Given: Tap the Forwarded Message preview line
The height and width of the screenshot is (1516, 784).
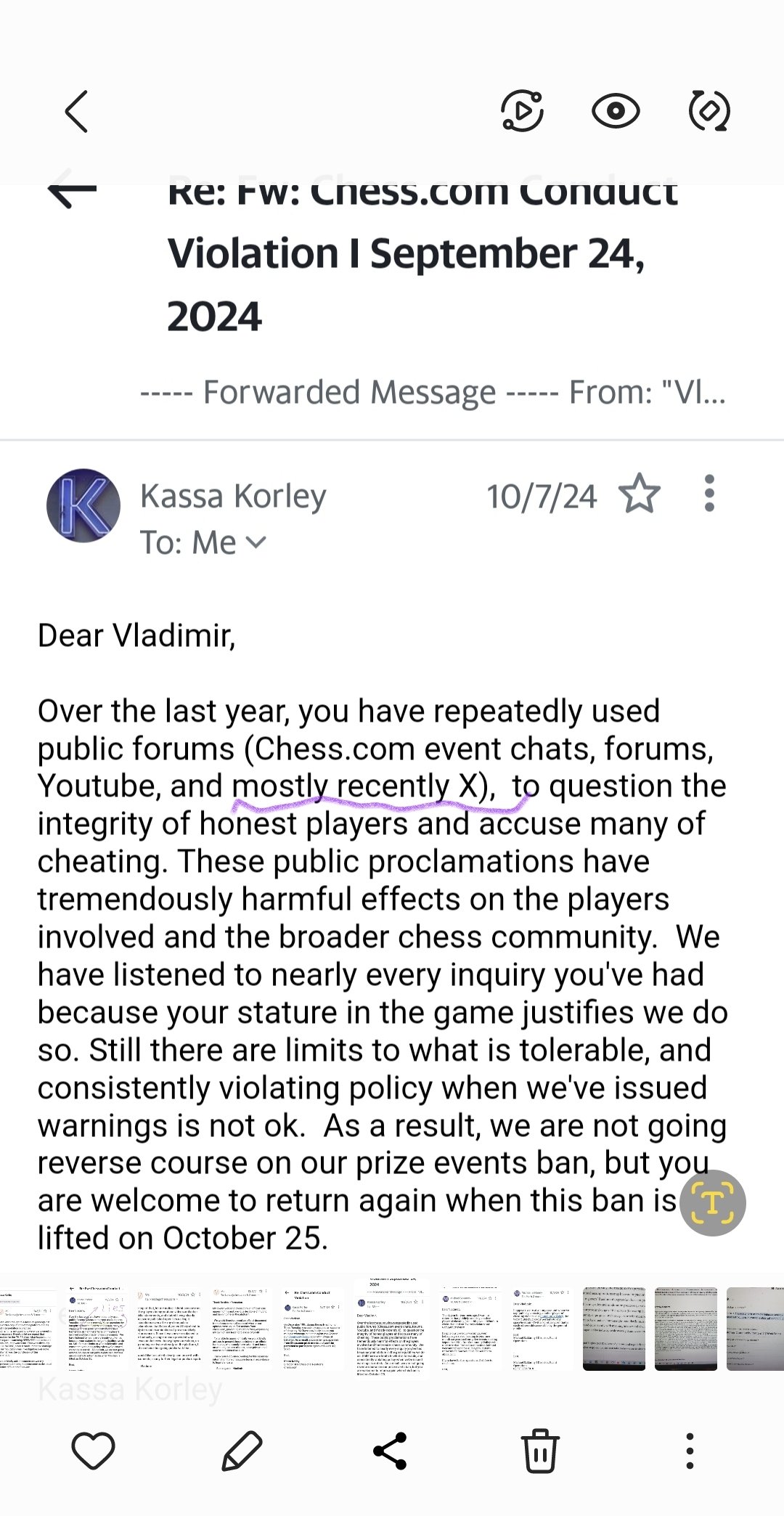Looking at the screenshot, I should pos(432,392).
